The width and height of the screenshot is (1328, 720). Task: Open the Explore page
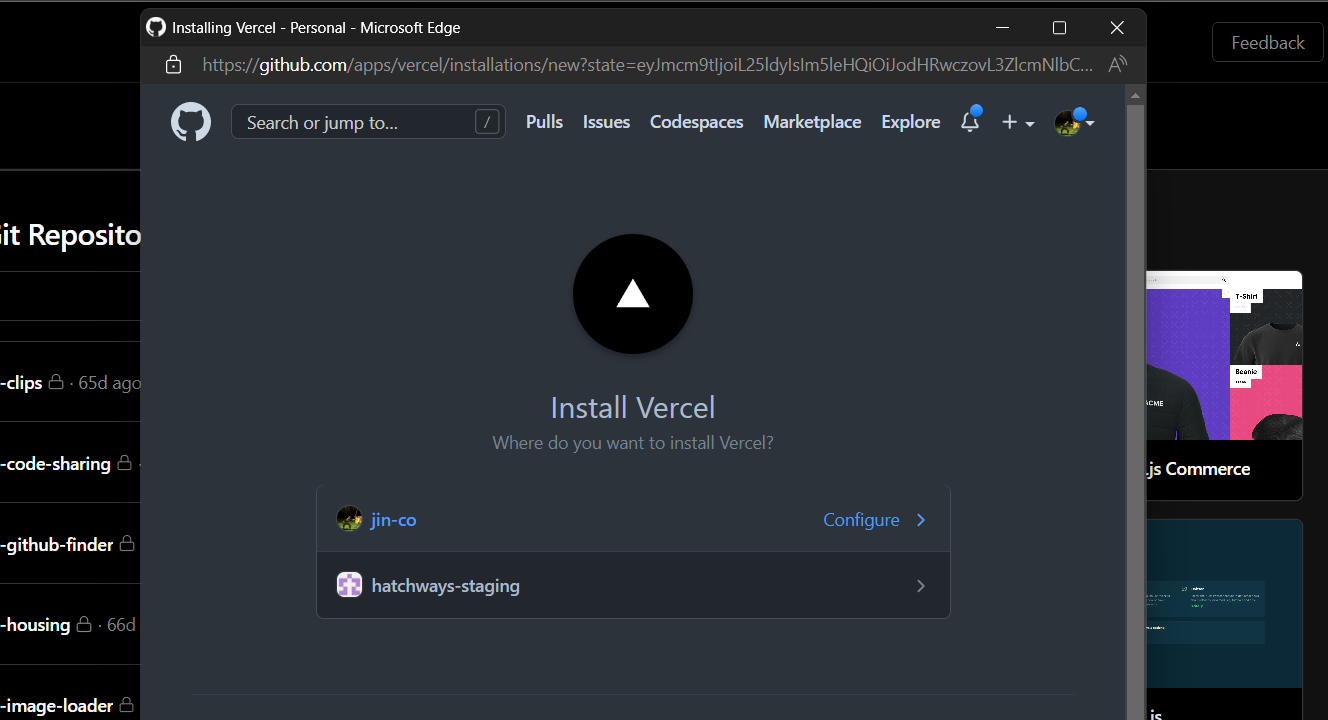pos(910,122)
